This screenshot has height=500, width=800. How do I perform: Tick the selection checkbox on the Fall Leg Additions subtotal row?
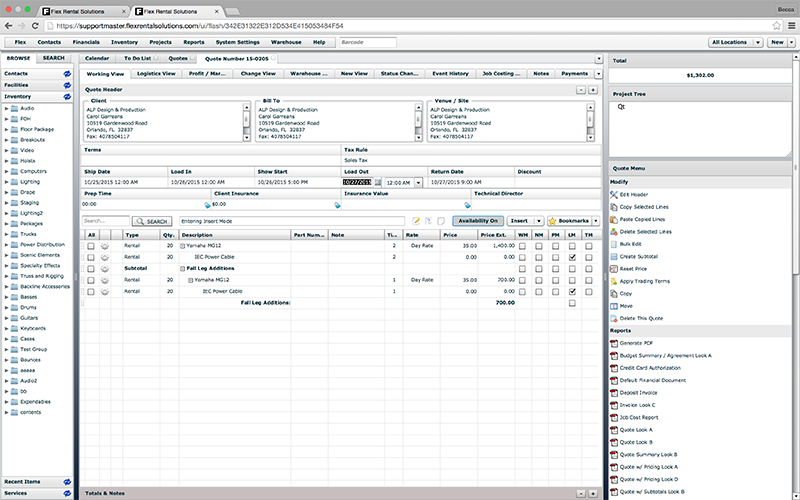(91, 269)
